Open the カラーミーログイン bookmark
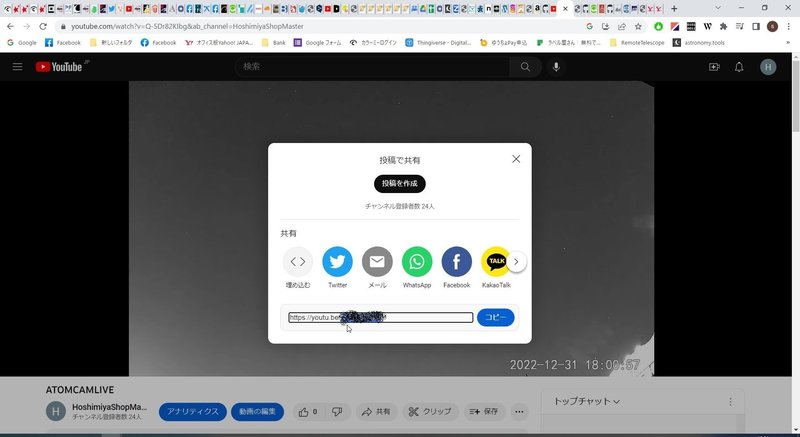The width and height of the screenshot is (800, 437). pos(372,43)
